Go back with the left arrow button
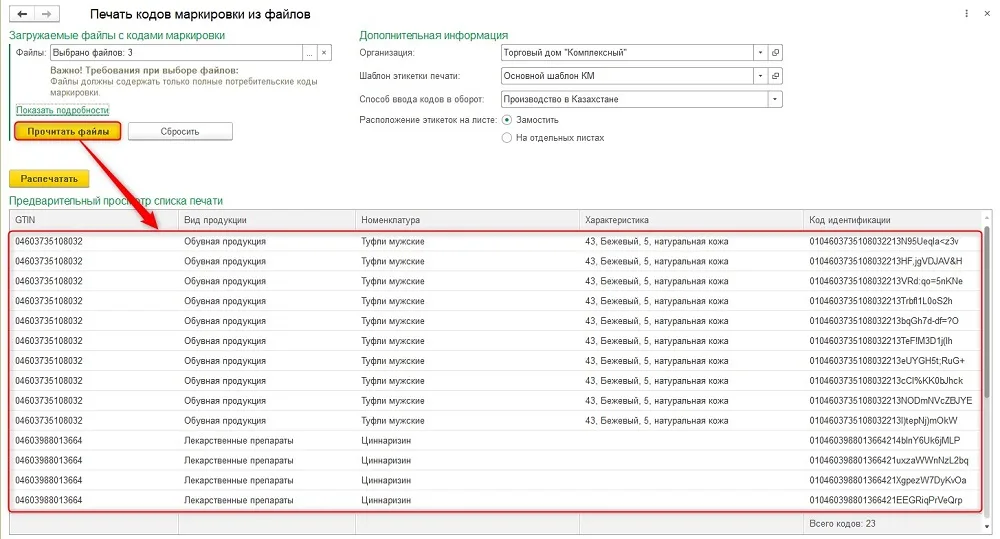1000x539 pixels. point(22,13)
